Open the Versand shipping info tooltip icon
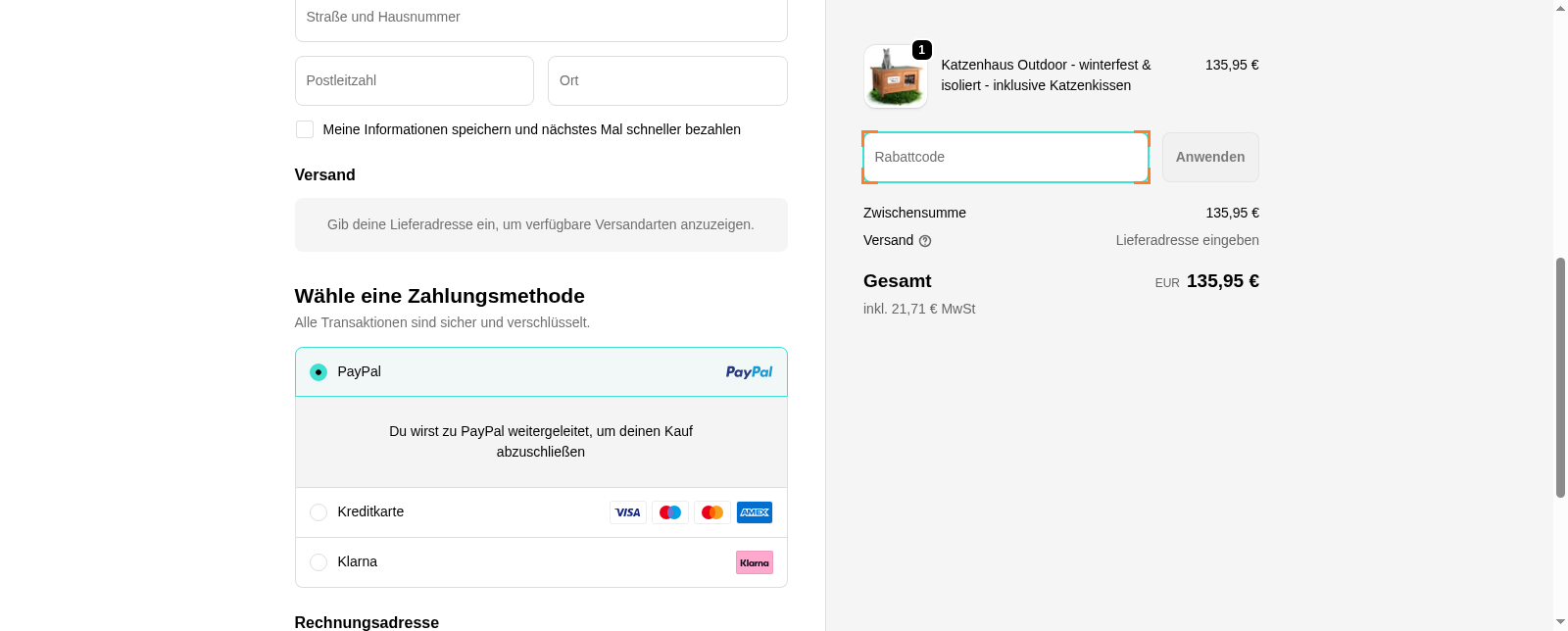Viewport: 1568px width, 631px height. (x=925, y=240)
